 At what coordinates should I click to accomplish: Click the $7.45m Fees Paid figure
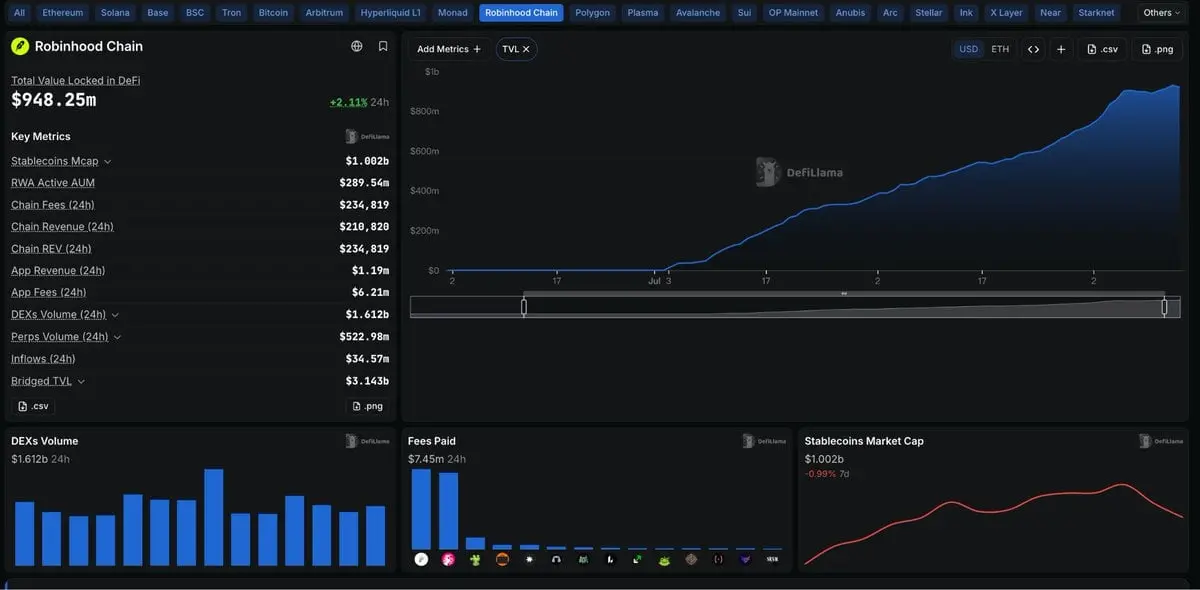point(426,459)
